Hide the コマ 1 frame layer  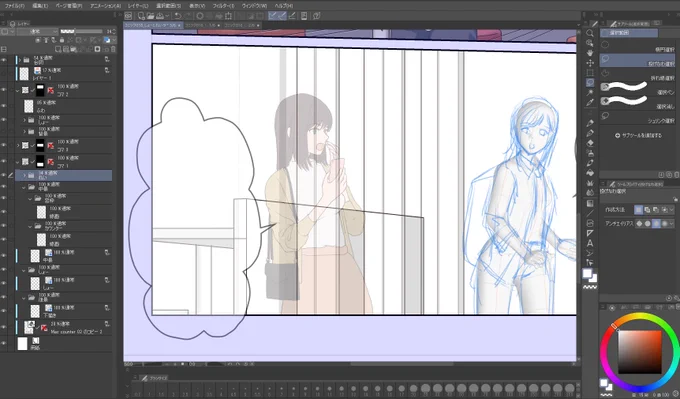[4, 161]
